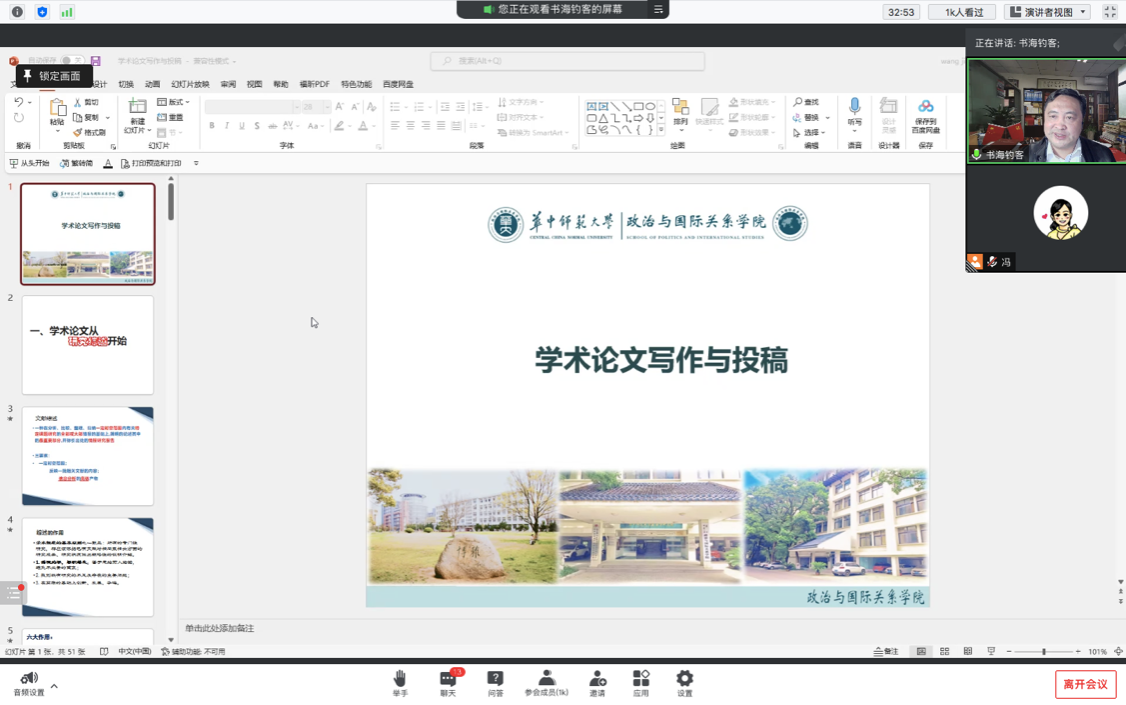The image size is (1126, 705).
Task: Raise hand using 举手 icon
Action: (x=400, y=682)
